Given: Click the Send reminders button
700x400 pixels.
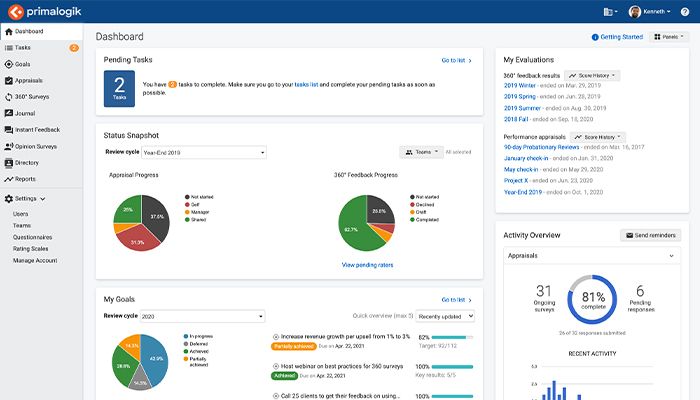Looking at the screenshot, I should [651, 235].
